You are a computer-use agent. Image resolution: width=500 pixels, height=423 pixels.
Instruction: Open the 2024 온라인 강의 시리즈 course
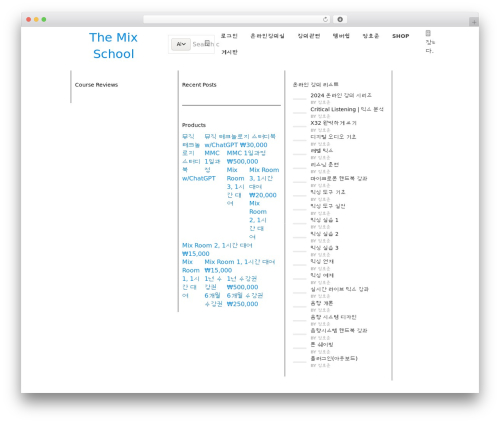tap(341, 95)
